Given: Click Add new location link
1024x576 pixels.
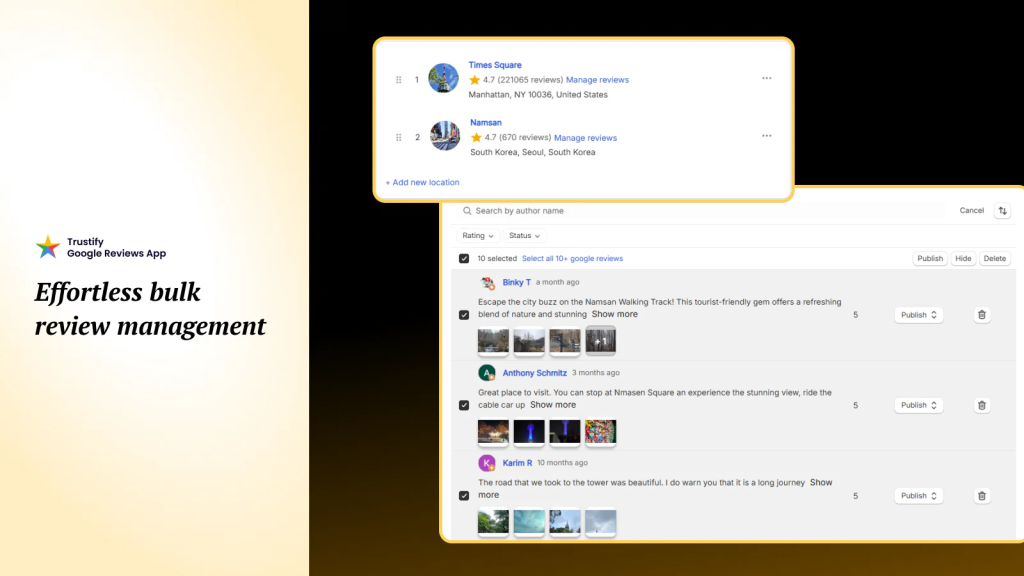Looking at the screenshot, I should pyautogui.click(x=423, y=182).
